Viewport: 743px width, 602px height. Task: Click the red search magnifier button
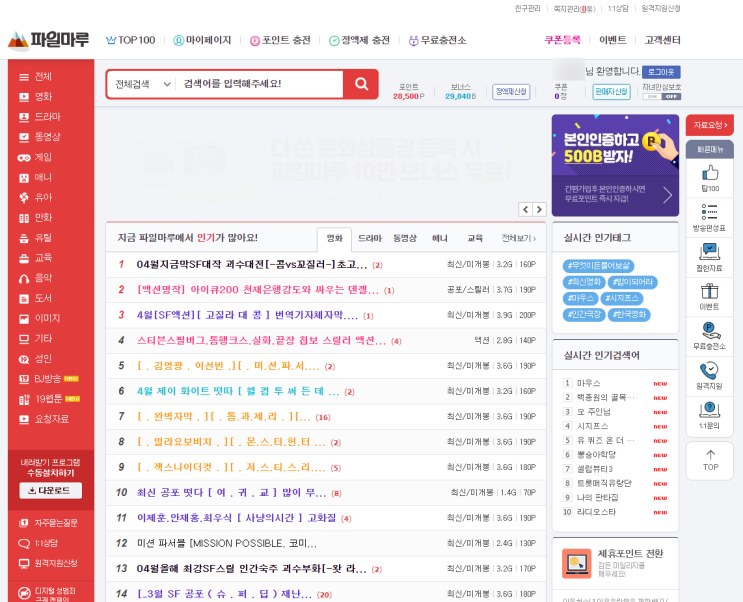(361, 84)
